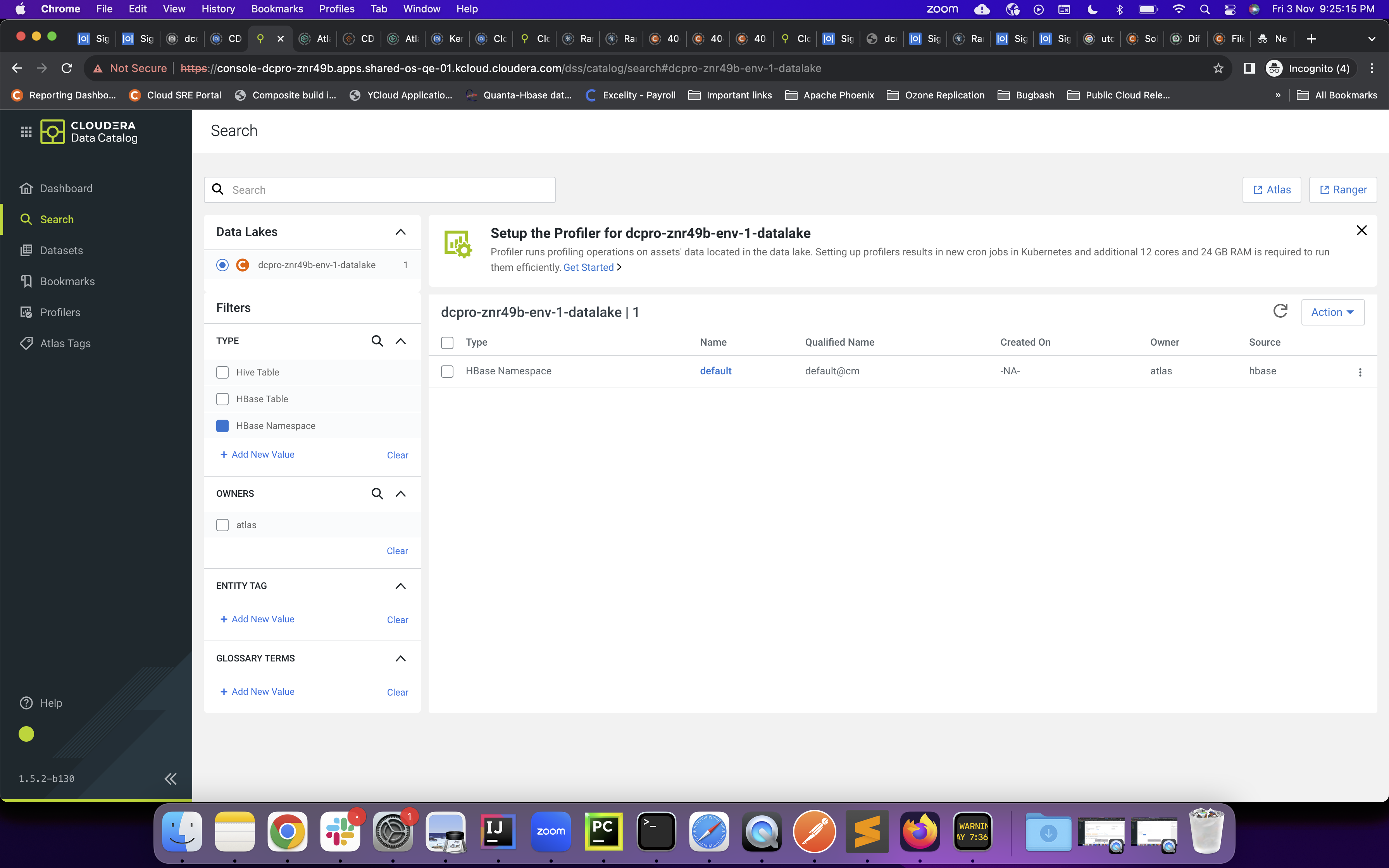Collapse the Data Lakes panel
Screen dimensions: 1389x868
pyautogui.click(x=401, y=232)
